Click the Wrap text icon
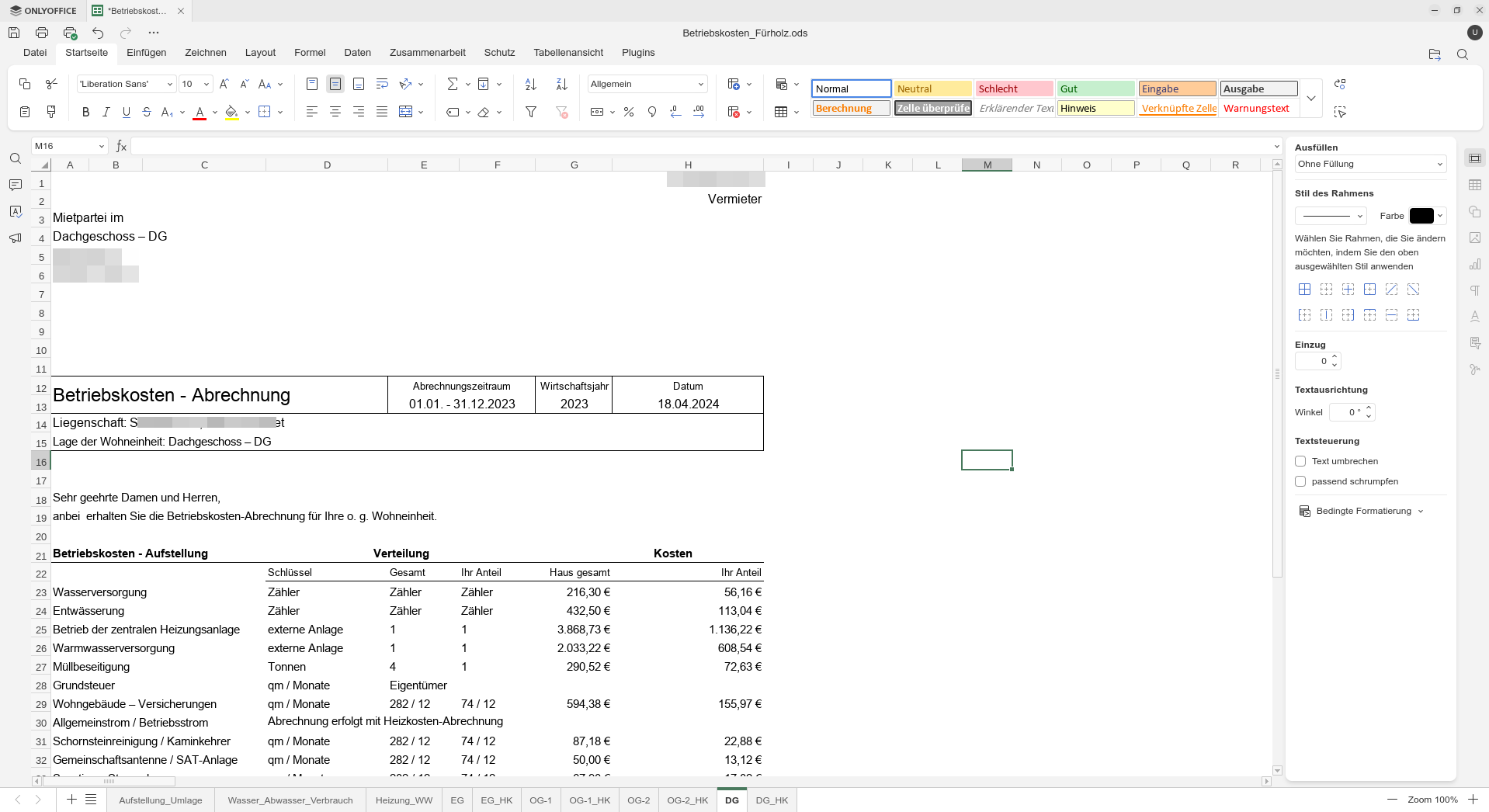 382,84
